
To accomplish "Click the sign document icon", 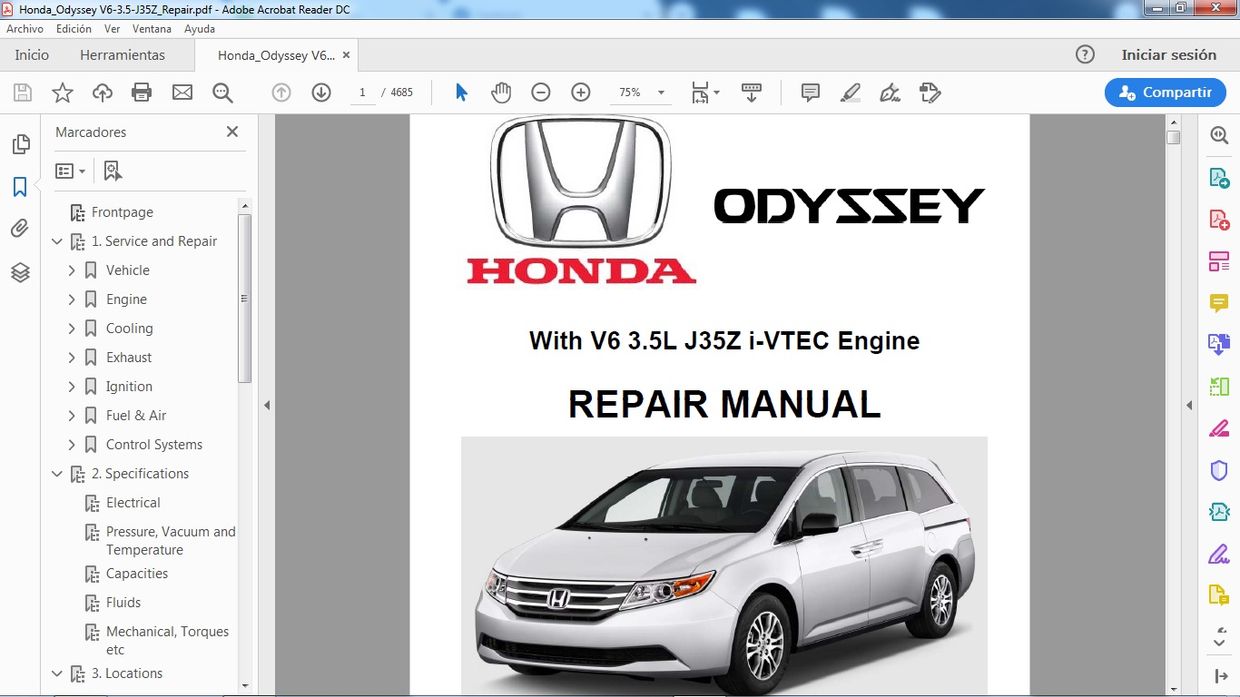I will coord(890,92).
